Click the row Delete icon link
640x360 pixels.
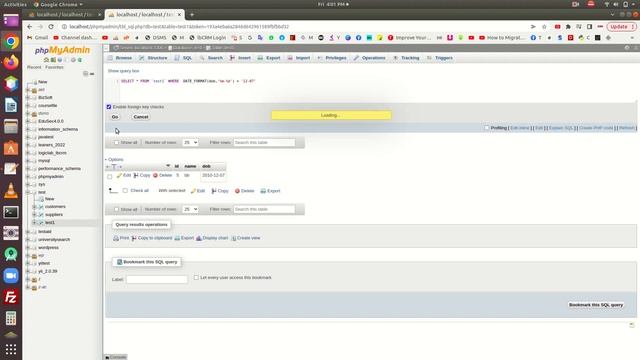[162, 175]
